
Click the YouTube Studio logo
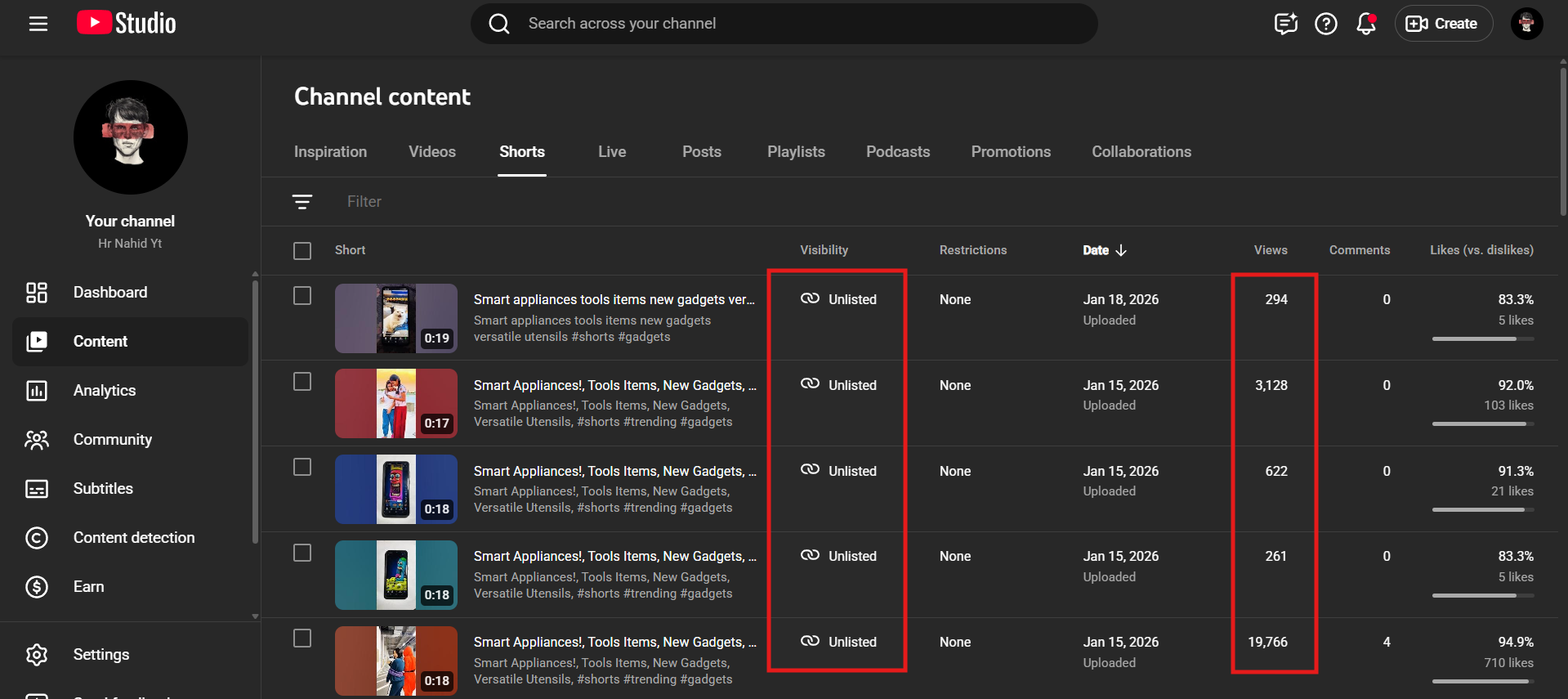point(127,24)
